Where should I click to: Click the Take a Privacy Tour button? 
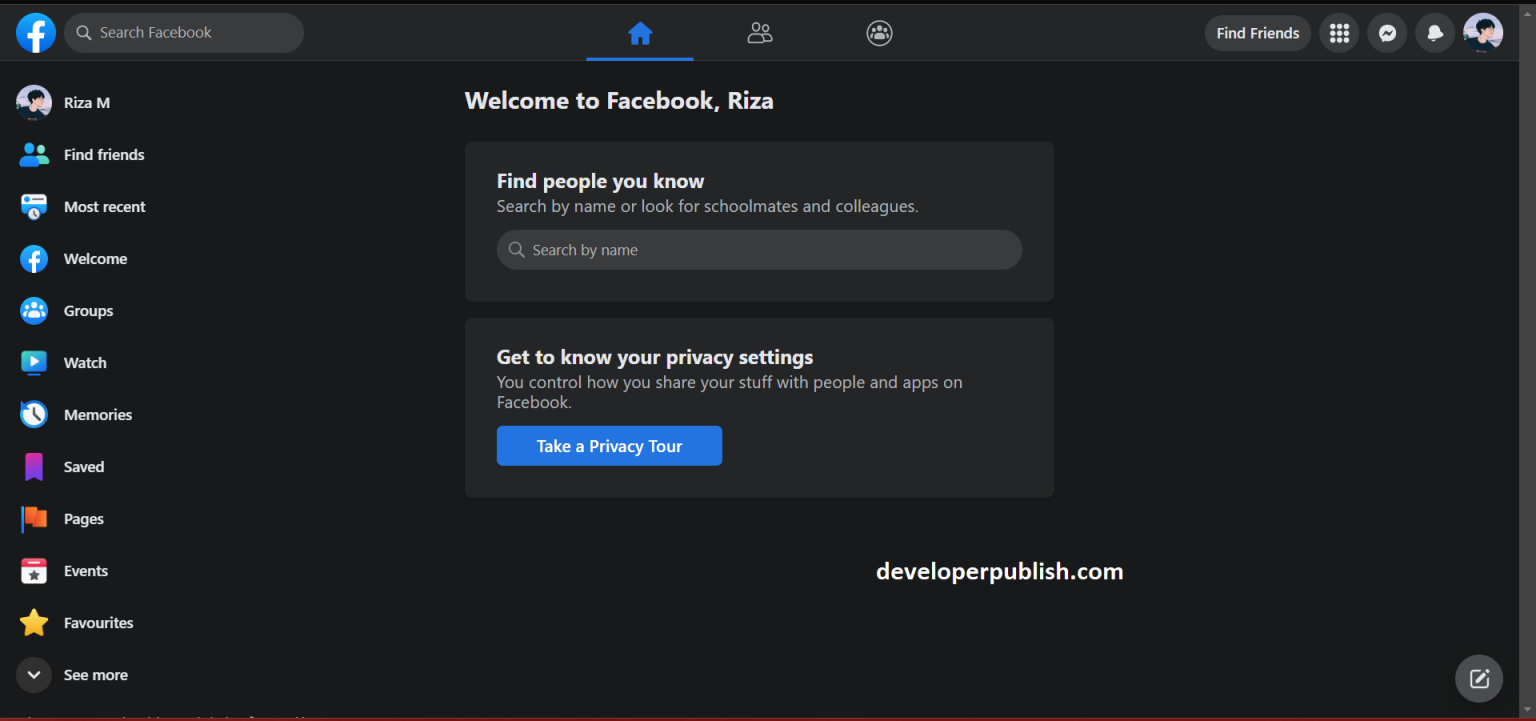point(609,445)
